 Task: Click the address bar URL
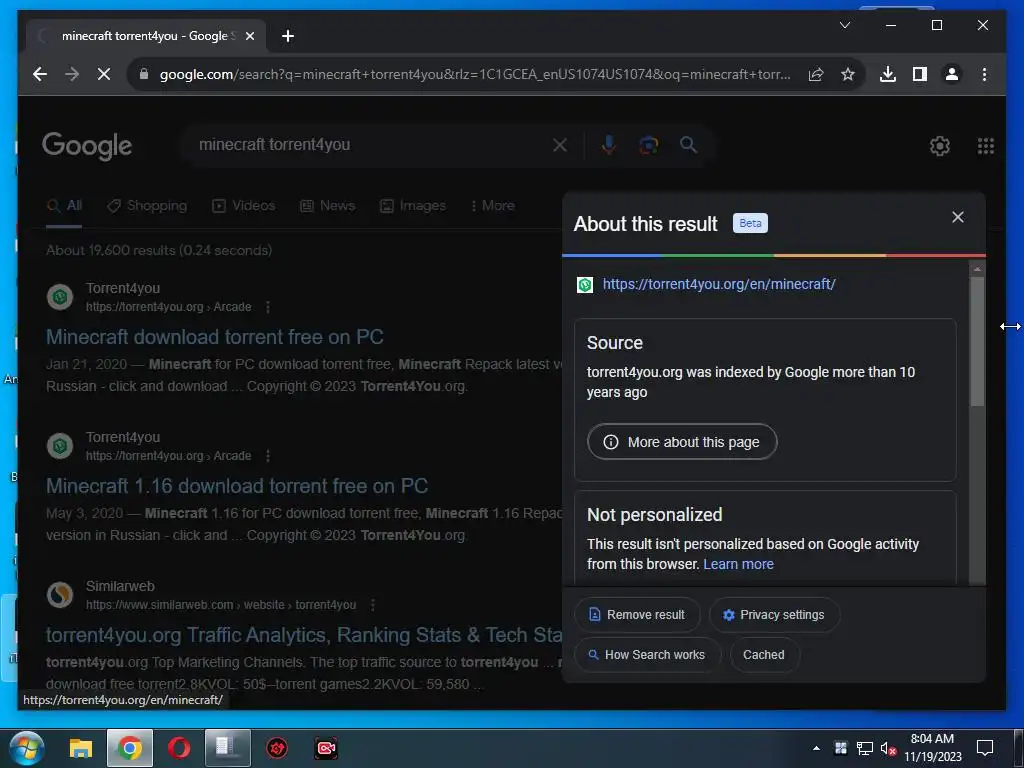click(x=475, y=74)
